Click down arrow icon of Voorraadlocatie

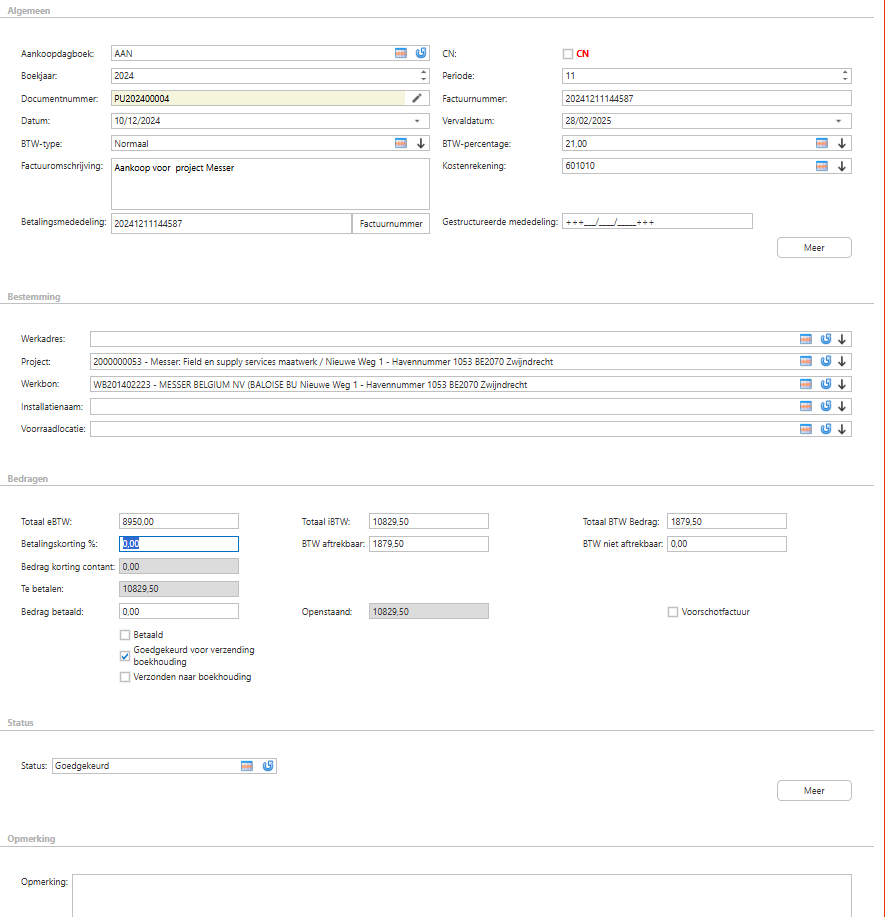(842, 429)
